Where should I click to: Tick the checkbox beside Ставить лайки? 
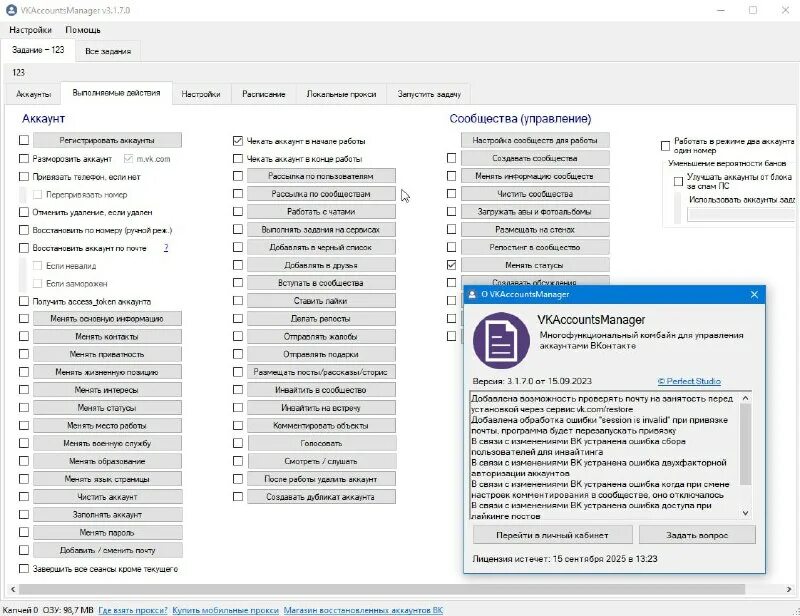click(238, 301)
